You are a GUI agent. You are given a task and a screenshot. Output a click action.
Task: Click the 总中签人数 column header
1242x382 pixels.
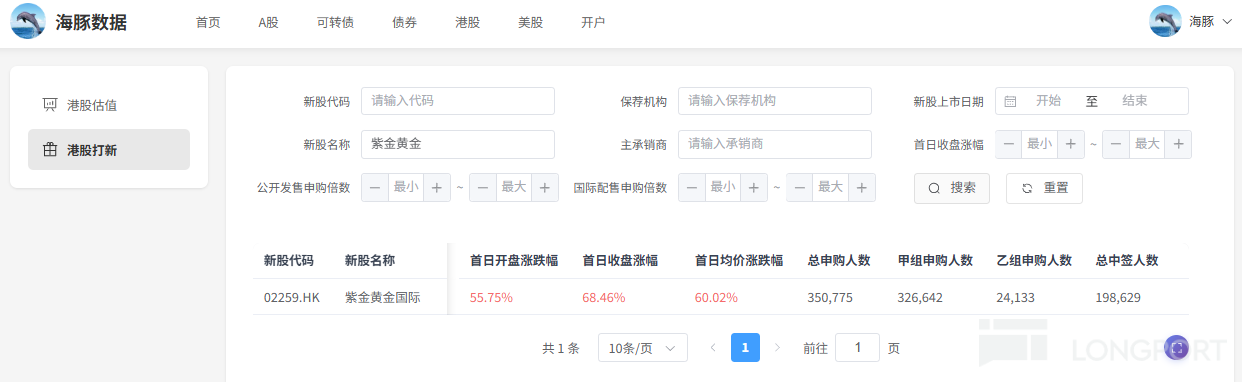pyautogui.click(x=1127, y=261)
